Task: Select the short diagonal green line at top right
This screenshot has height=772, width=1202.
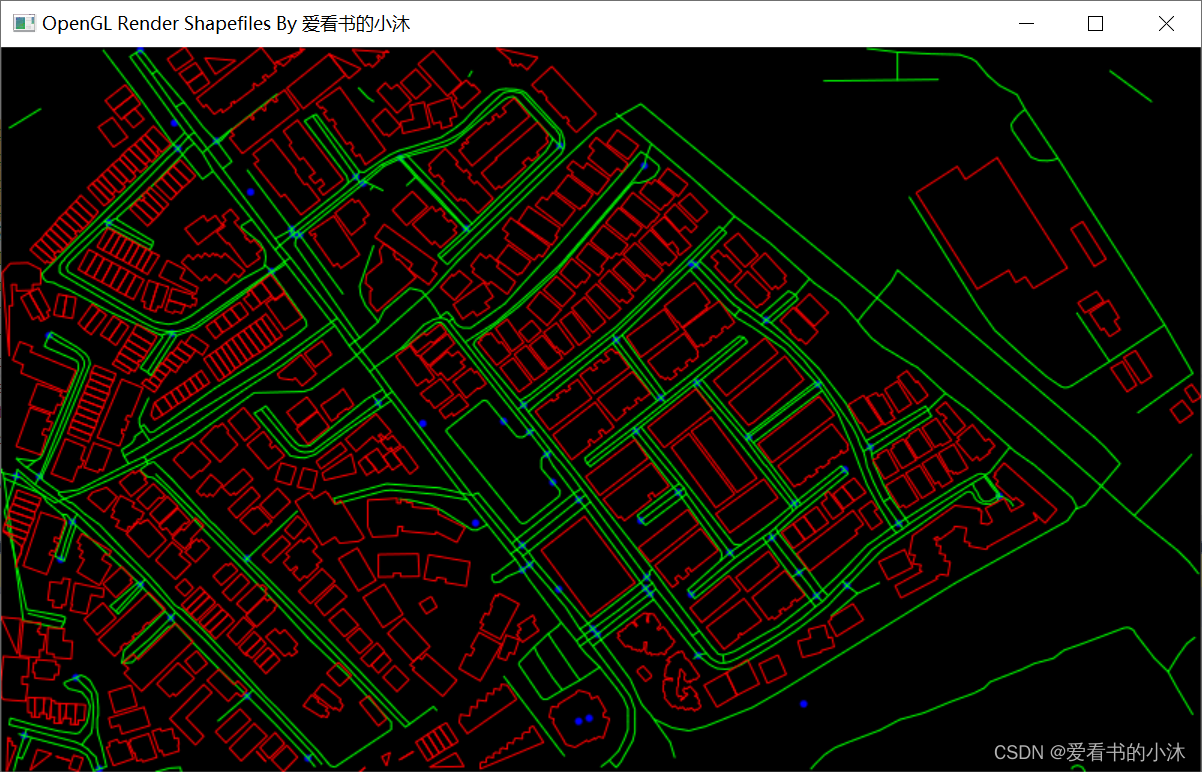Action: [1129, 85]
